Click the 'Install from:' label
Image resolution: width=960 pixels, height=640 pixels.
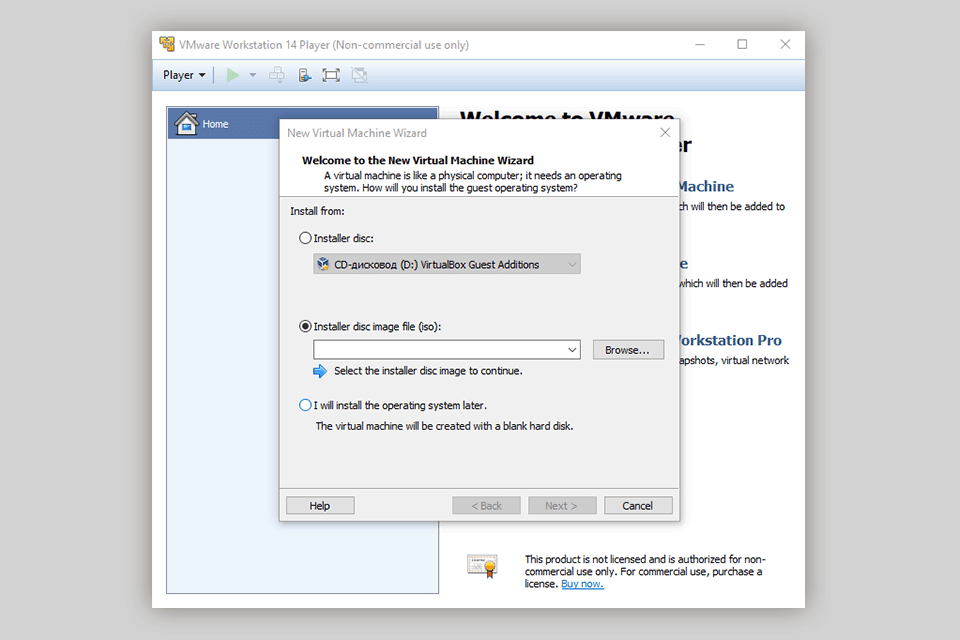(x=317, y=211)
